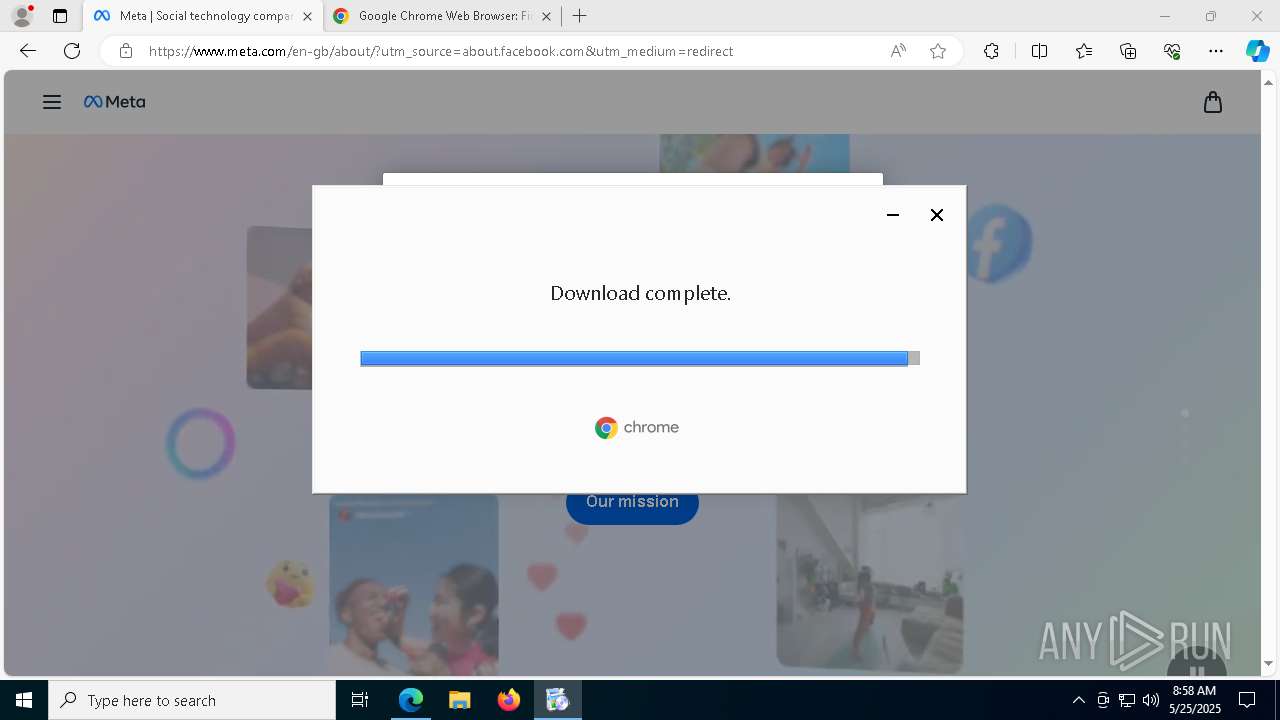Viewport: 1280px width, 720px height.
Task: Open the Edge profile icon
Action: [21, 16]
